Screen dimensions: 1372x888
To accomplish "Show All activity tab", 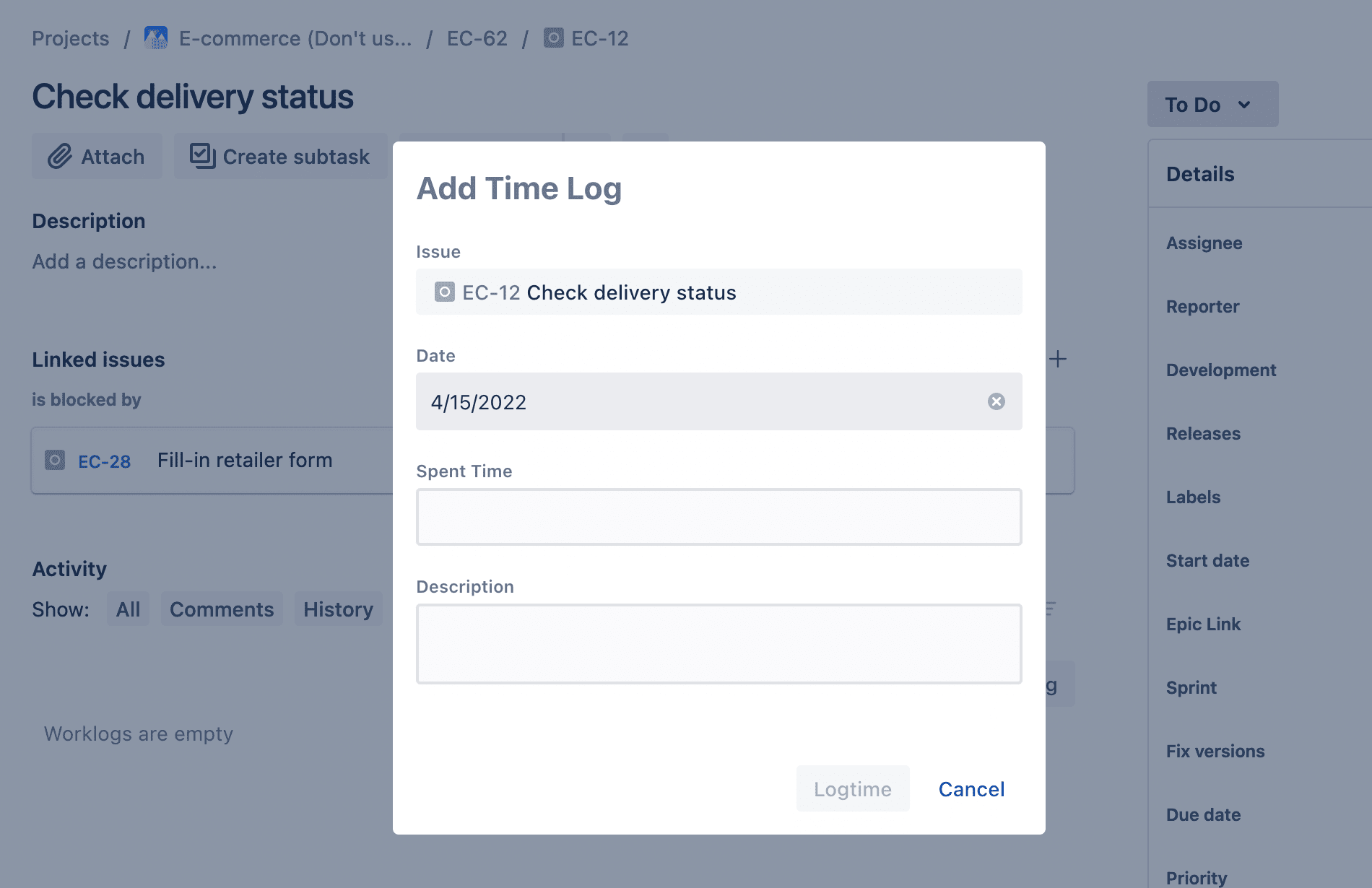I will [x=128, y=609].
